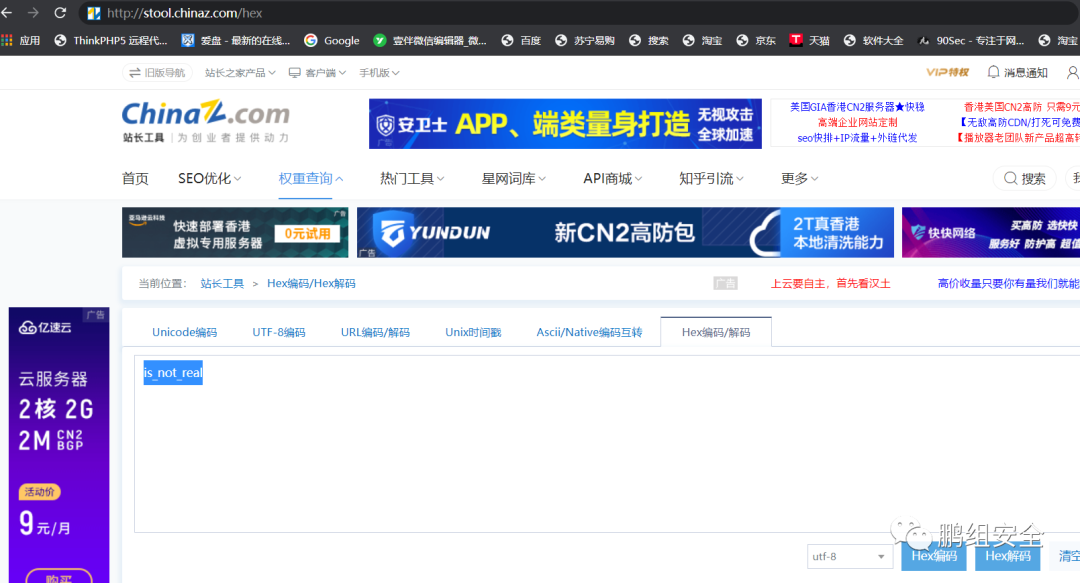Image resolution: width=1080 pixels, height=583 pixels.
Task: Switch to the Unicode编码 tab
Action: pos(184,332)
